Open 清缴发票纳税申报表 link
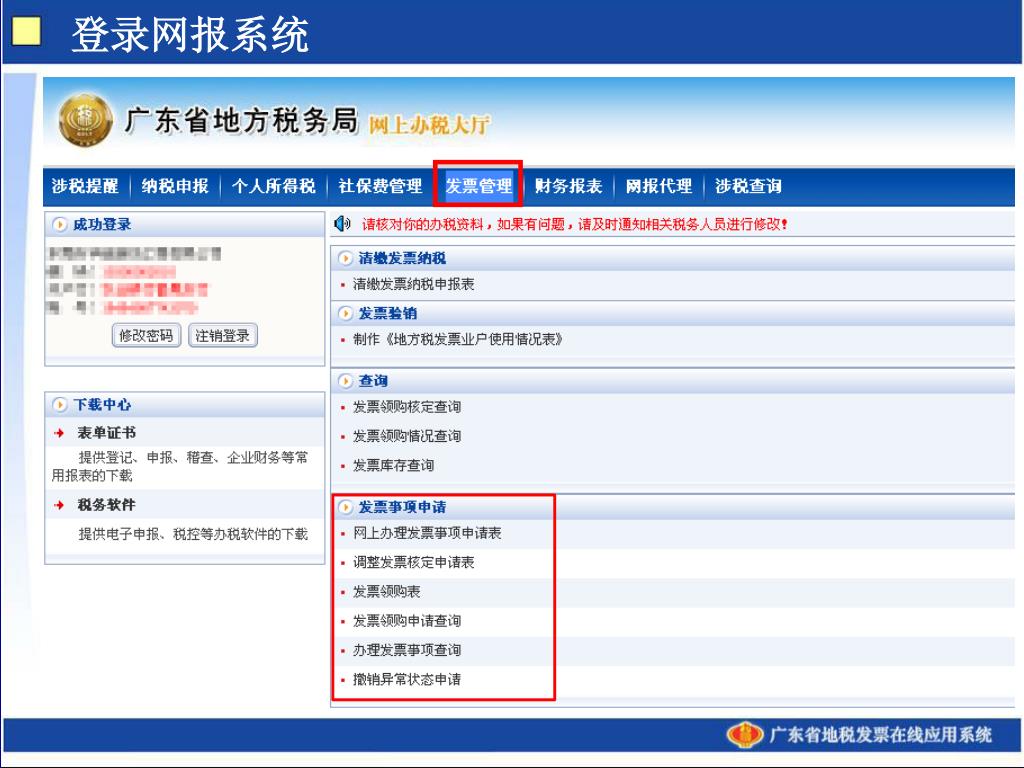This screenshot has height=768, width=1024. click(x=413, y=284)
